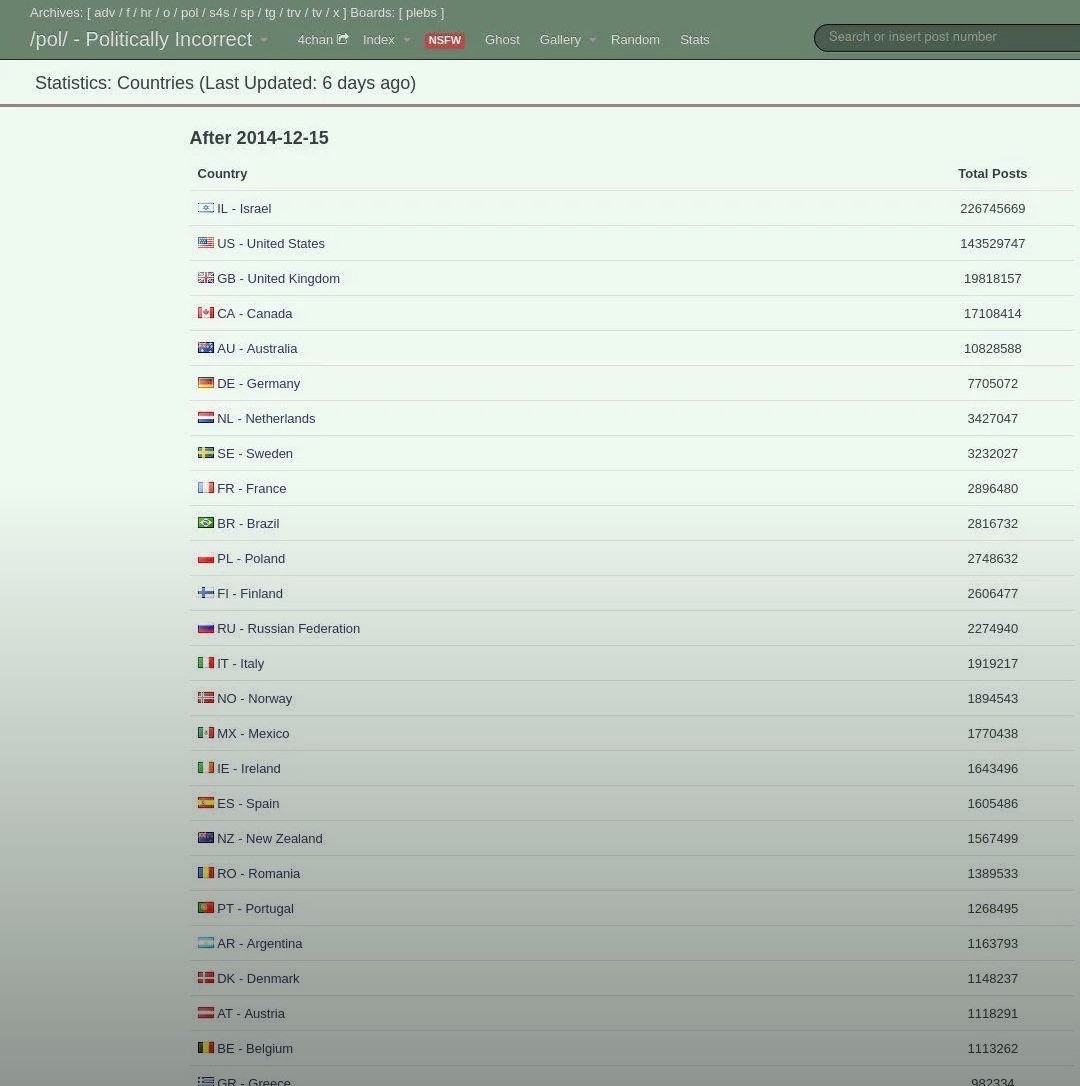The image size is (1080, 1086).
Task: Click the Israel flag icon
Action: pyautogui.click(x=206, y=208)
